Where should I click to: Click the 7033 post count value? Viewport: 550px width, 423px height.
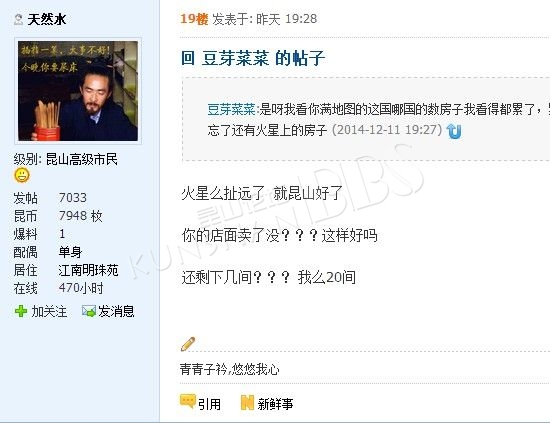point(73,198)
